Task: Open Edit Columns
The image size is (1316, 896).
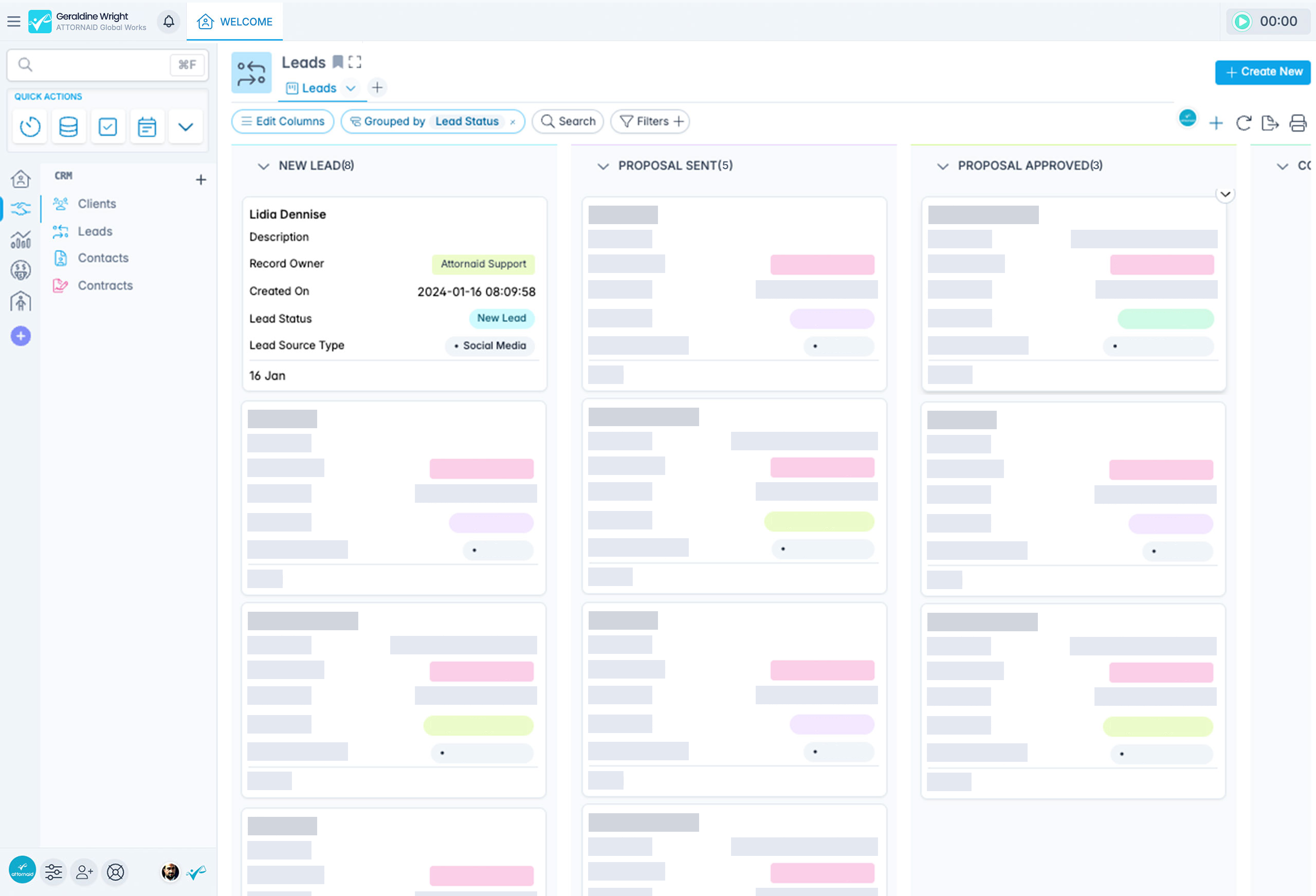Action: tap(282, 121)
